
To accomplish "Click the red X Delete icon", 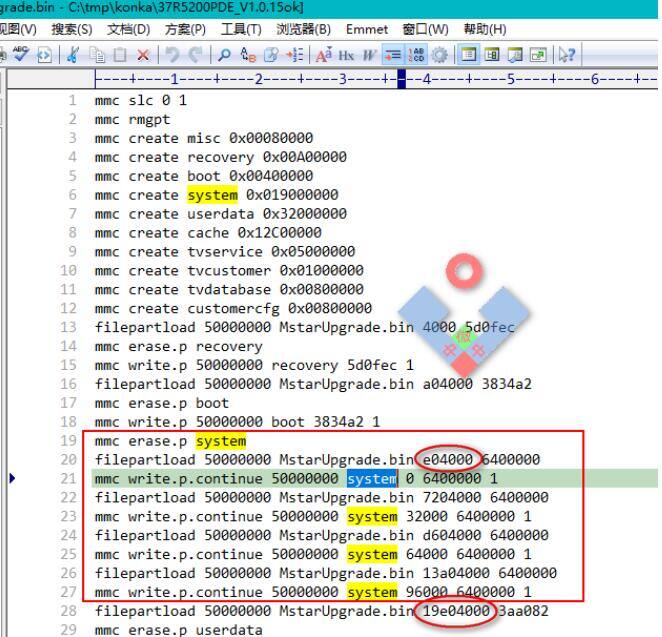I will pos(143,54).
